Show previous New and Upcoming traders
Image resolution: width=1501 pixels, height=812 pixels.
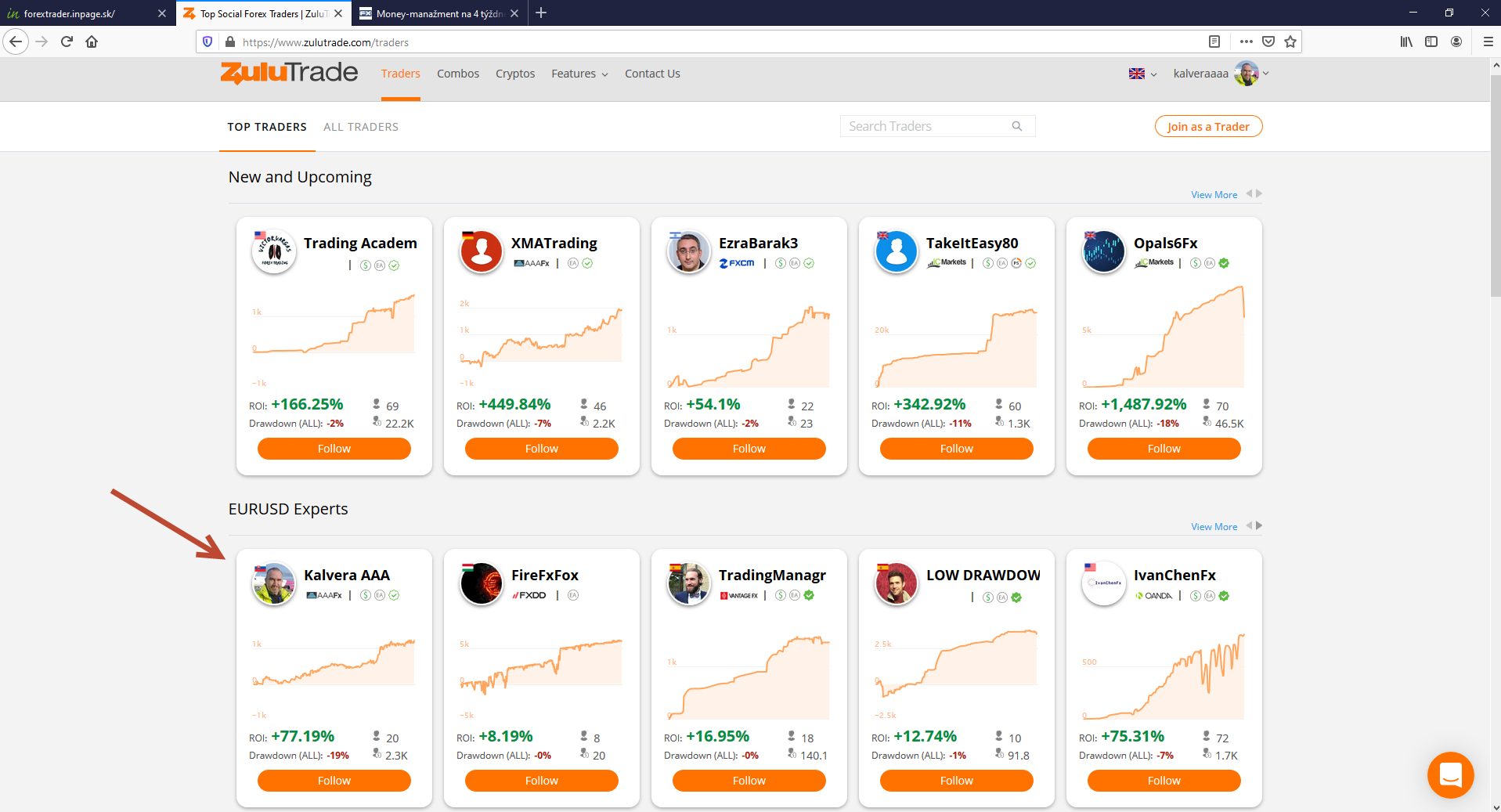(x=1249, y=193)
